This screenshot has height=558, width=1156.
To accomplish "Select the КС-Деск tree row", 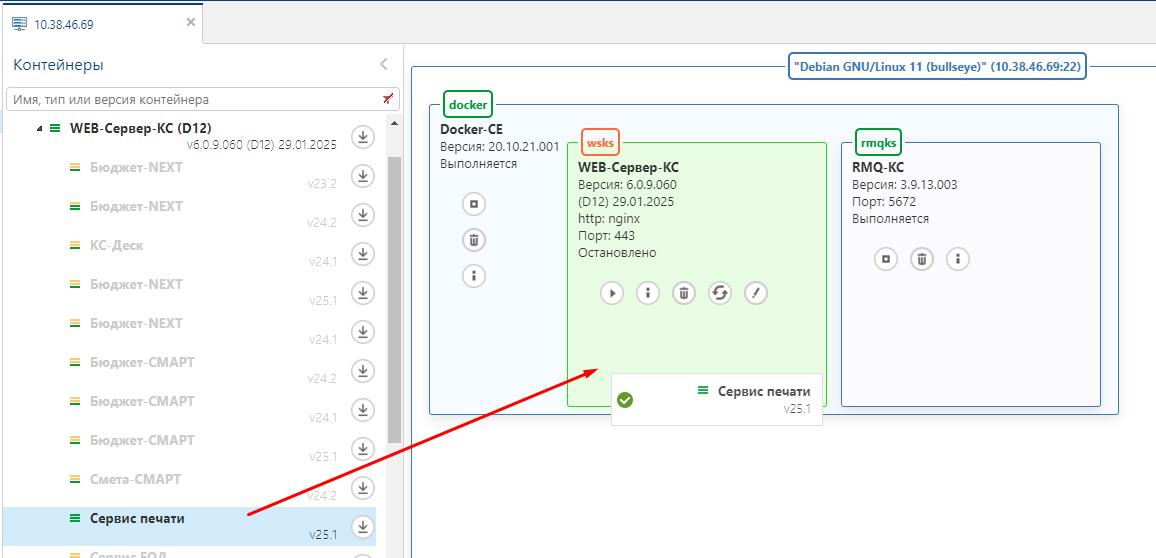I will pyautogui.click(x=189, y=253).
